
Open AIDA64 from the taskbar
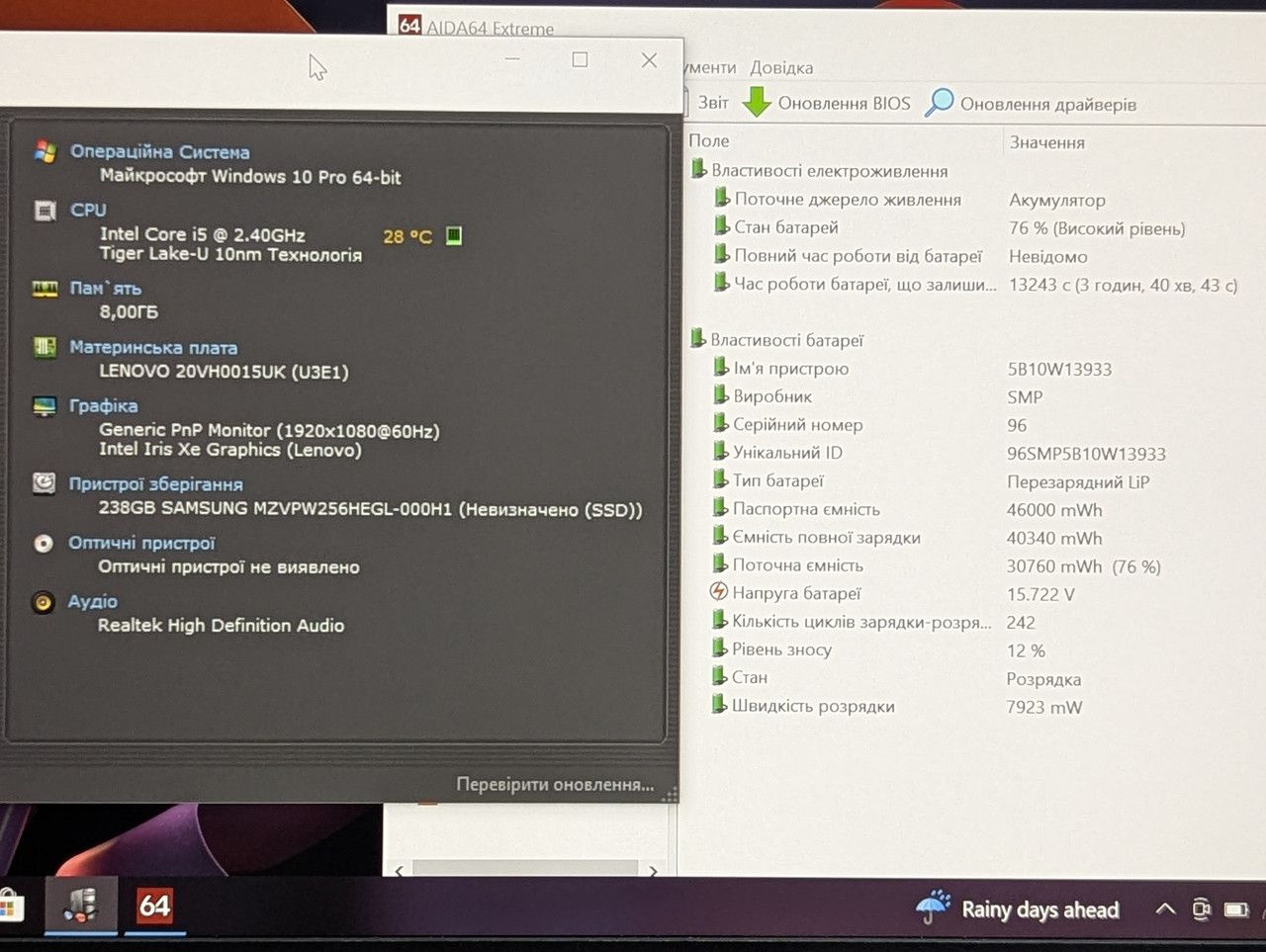click(154, 905)
